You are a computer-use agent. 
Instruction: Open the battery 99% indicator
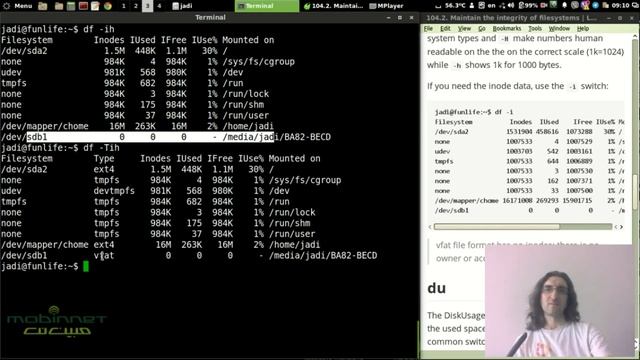tap(528, 6)
